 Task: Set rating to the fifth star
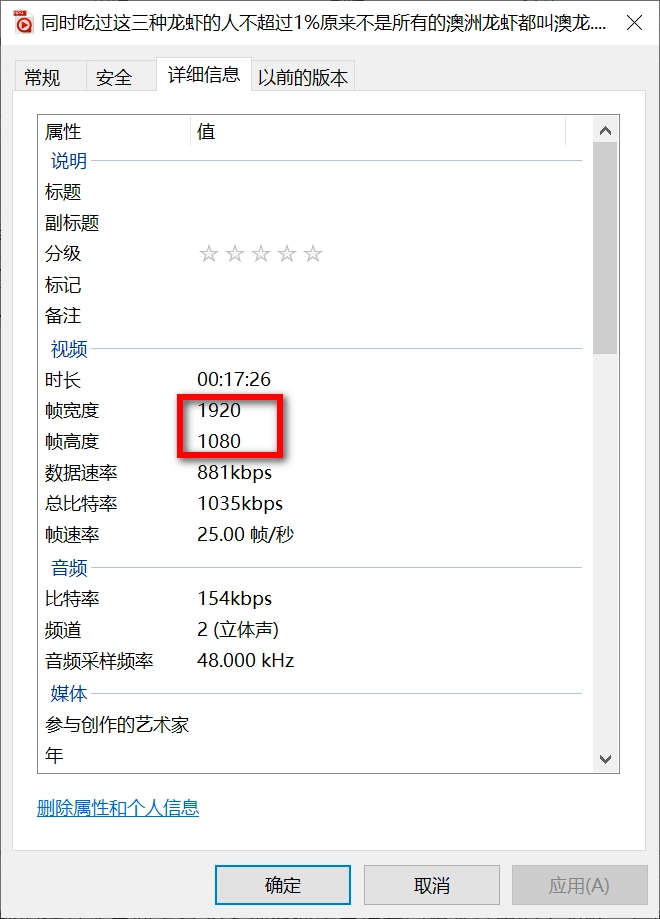pos(313,254)
